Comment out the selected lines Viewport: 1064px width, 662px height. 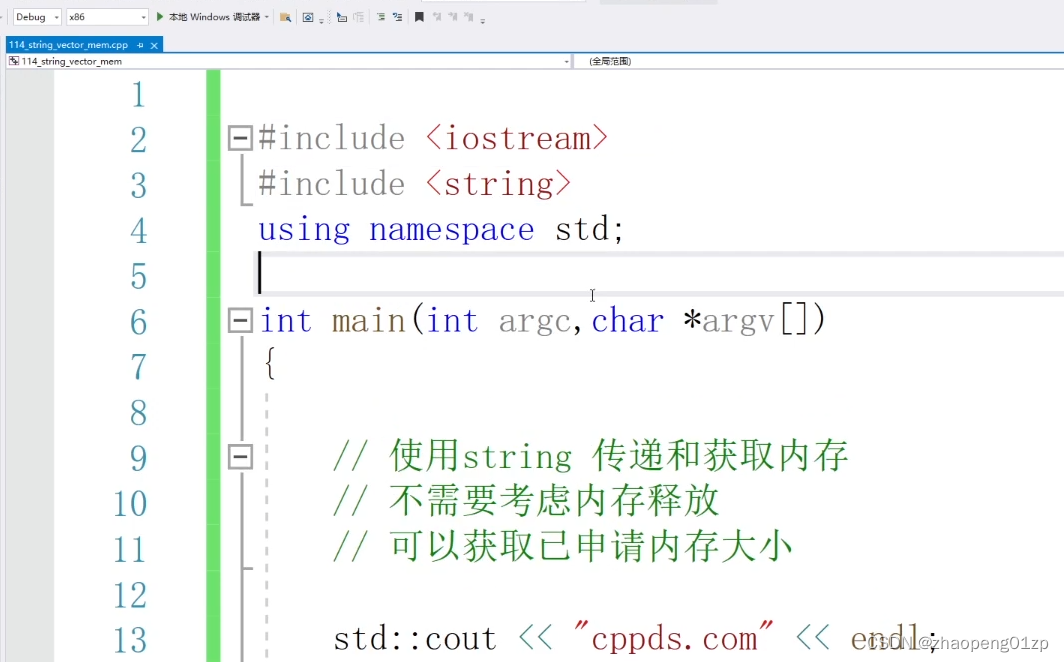380,17
